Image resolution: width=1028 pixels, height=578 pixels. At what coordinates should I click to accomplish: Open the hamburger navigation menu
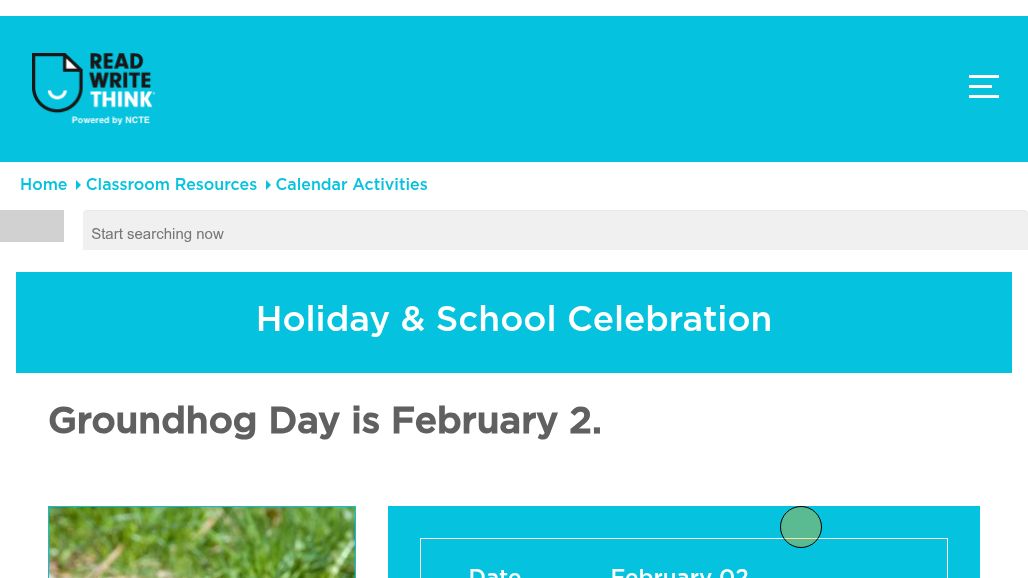983,87
